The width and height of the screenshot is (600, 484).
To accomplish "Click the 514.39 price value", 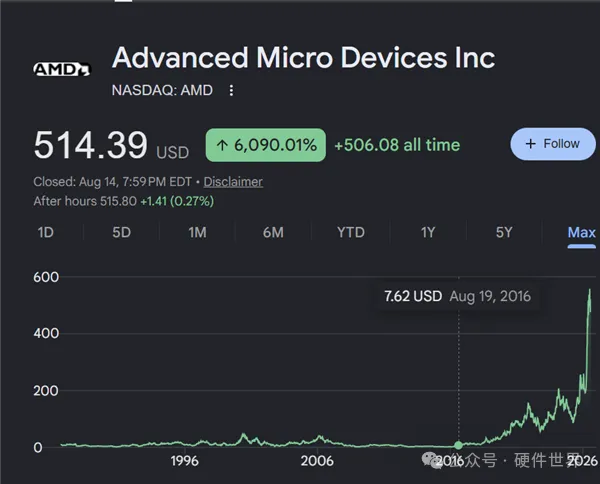I will pyautogui.click(x=90, y=145).
